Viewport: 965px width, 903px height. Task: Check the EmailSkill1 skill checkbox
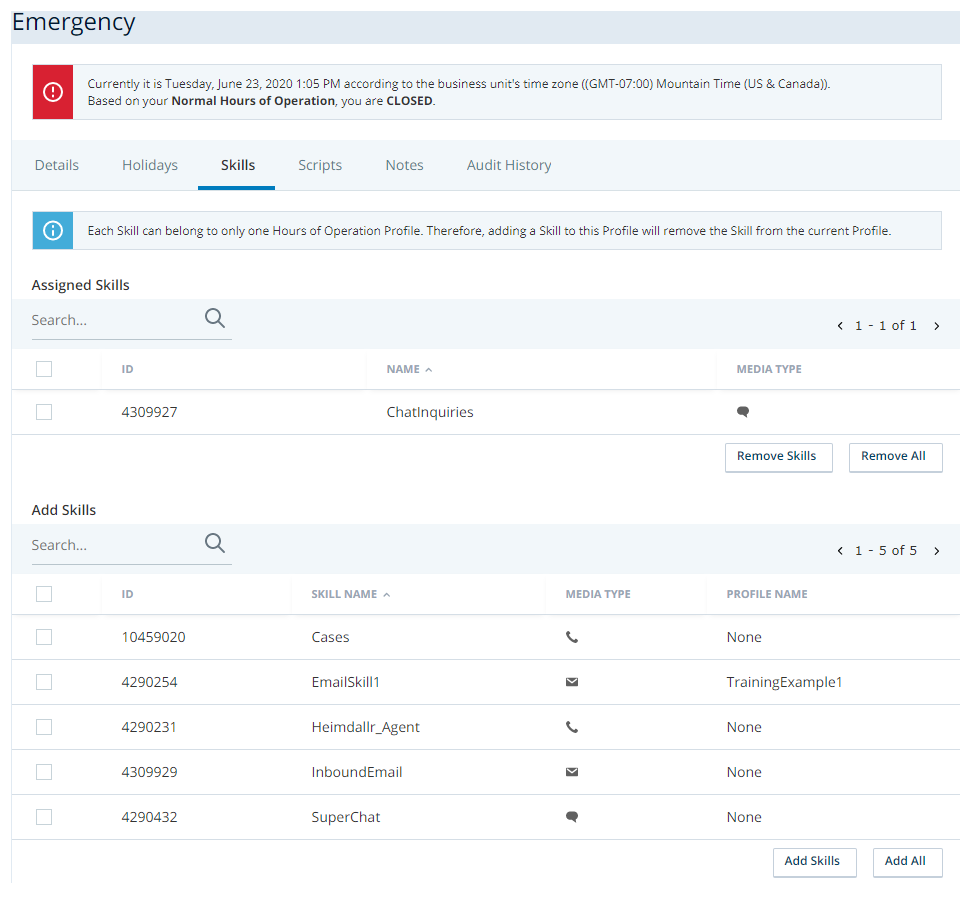(x=44, y=682)
